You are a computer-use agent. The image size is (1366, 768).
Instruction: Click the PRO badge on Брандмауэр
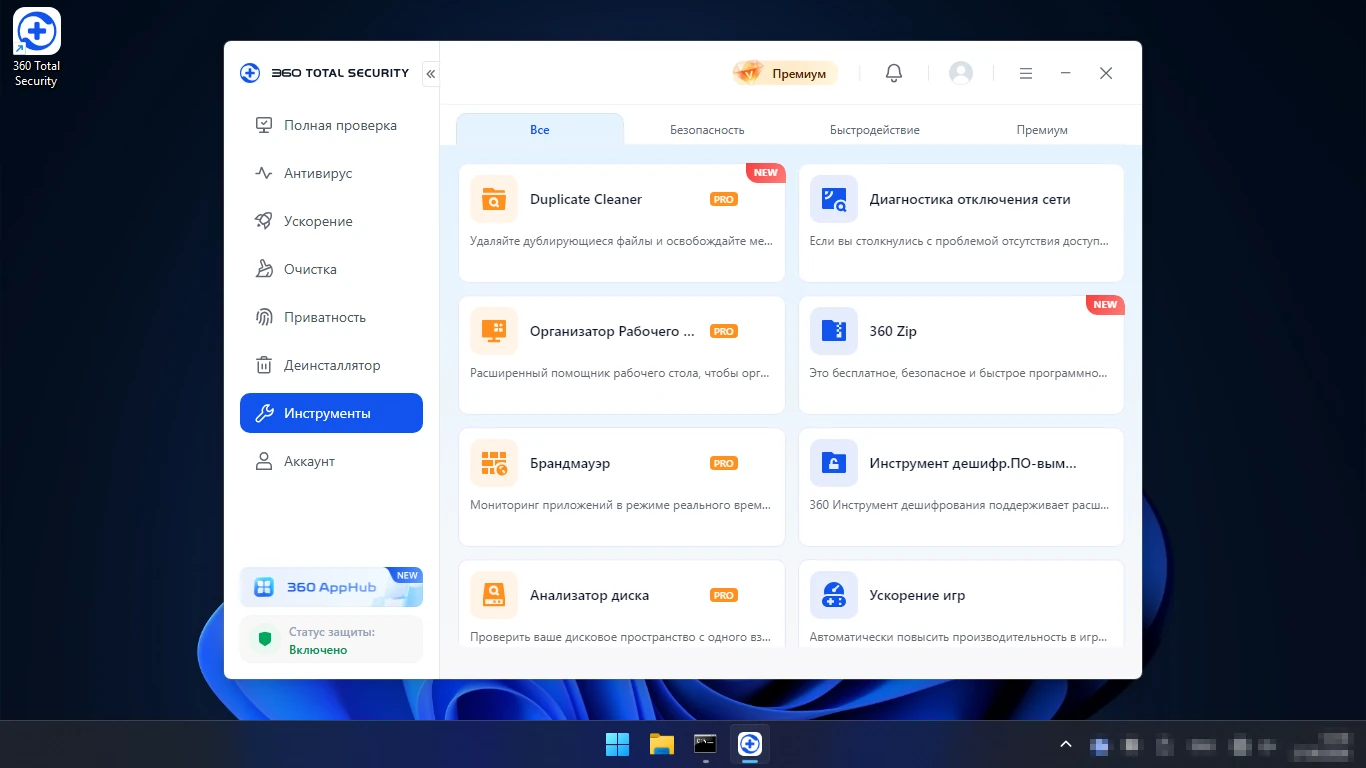point(724,463)
